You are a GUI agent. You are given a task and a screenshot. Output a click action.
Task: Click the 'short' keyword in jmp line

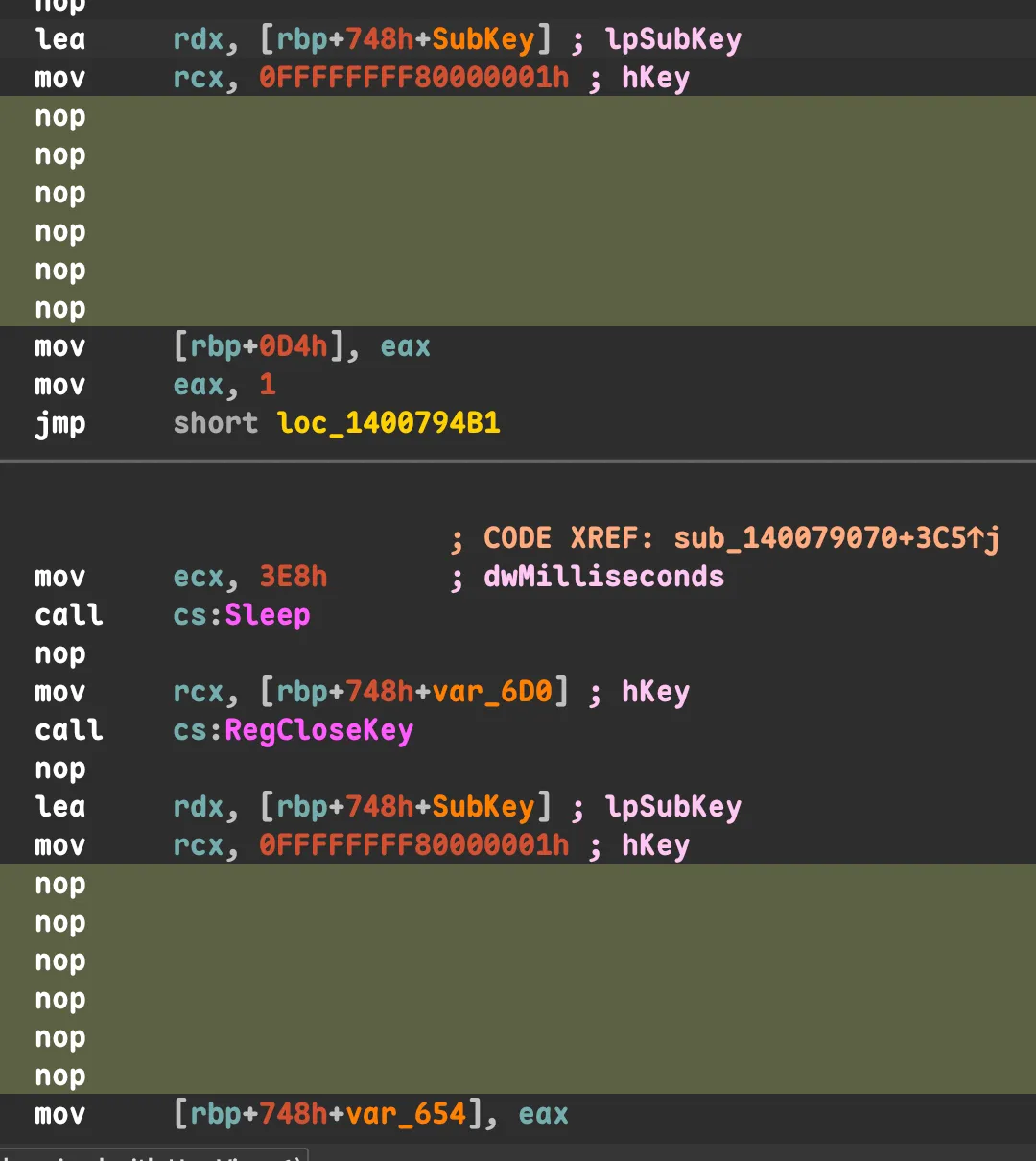[x=215, y=423]
